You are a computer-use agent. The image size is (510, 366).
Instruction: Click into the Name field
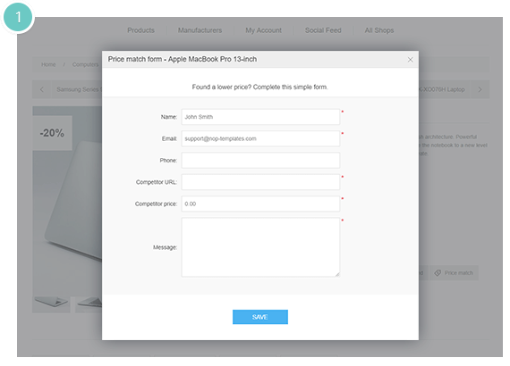coord(260,117)
